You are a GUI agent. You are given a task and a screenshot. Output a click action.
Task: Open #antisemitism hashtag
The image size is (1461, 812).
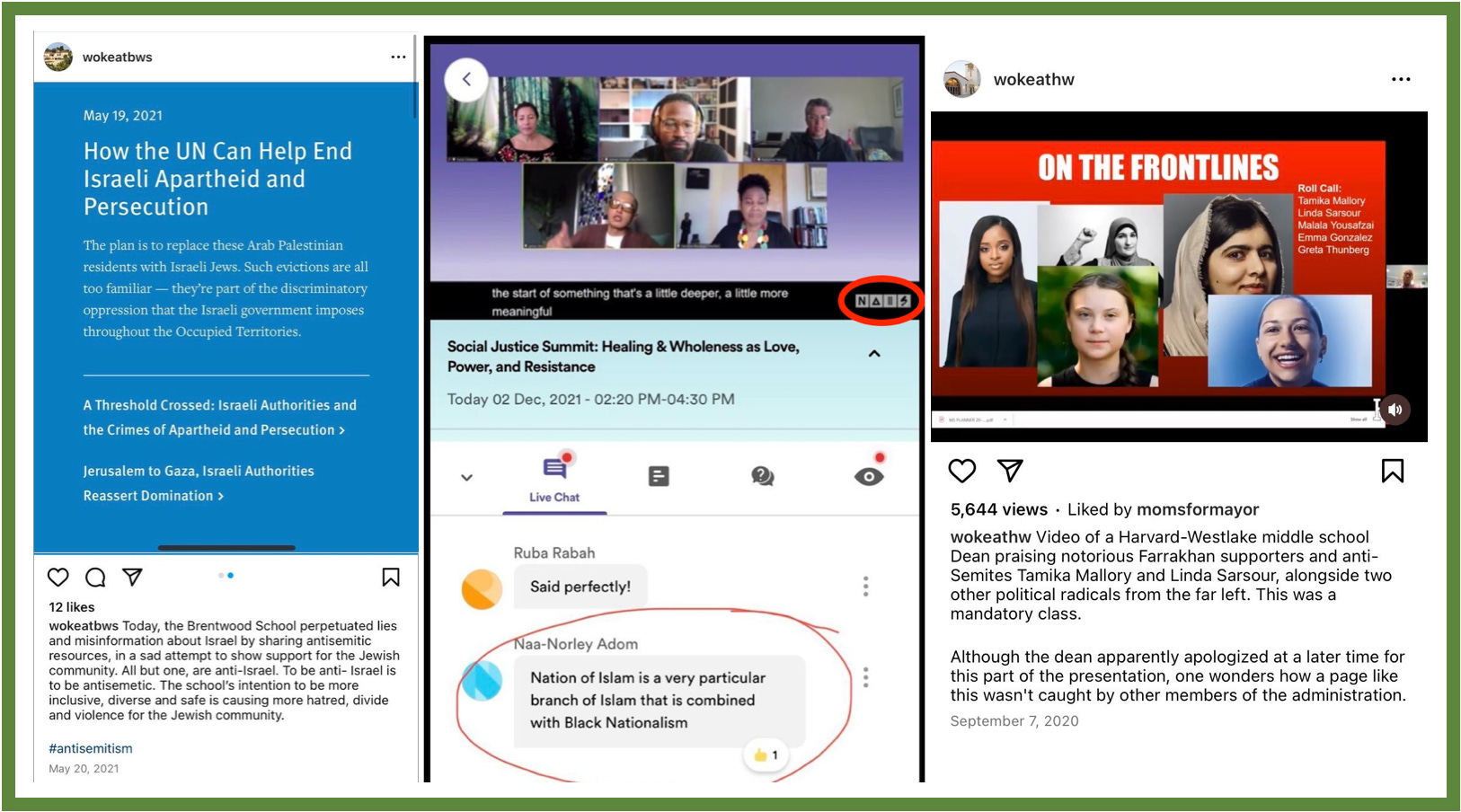(x=91, y=748)
